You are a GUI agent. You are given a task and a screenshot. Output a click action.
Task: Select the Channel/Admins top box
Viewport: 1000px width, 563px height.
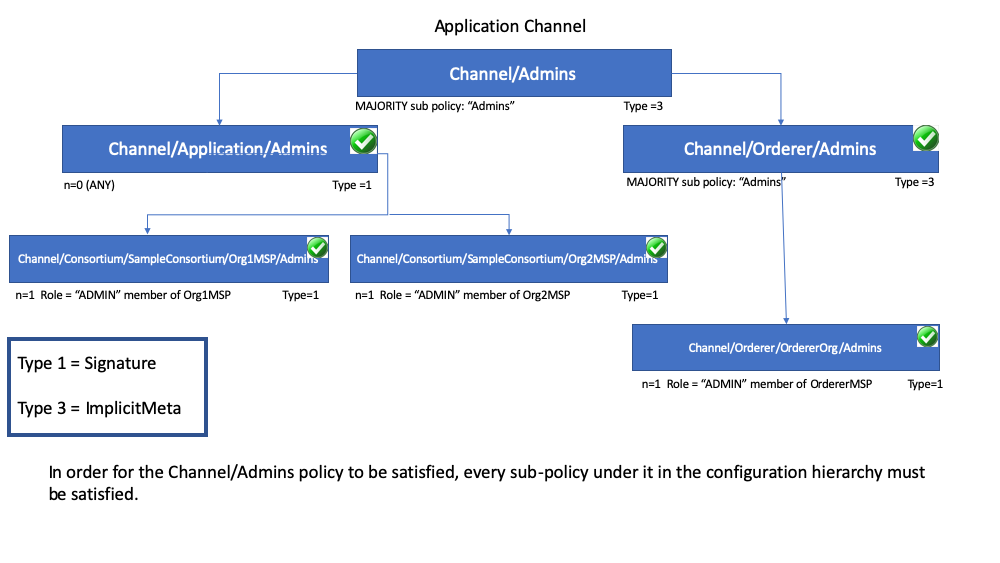point(514,73)
